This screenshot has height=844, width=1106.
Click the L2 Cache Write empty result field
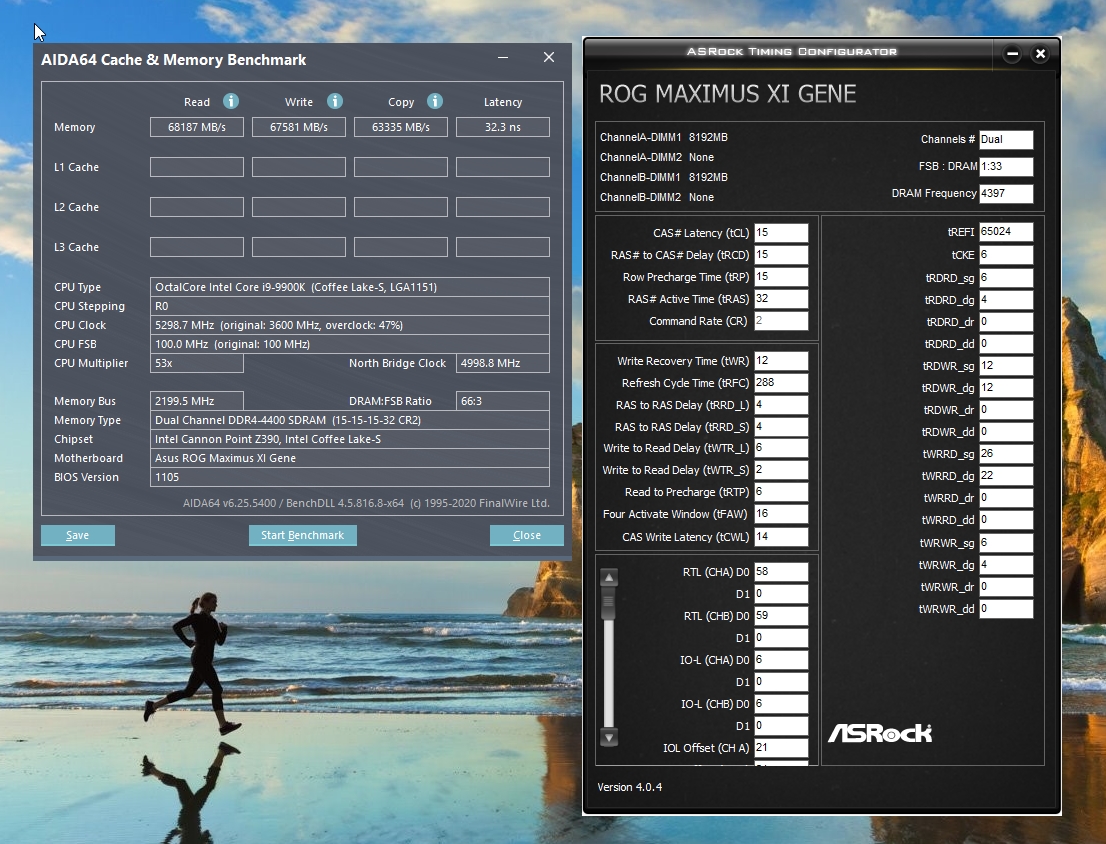click(x=299, y=207)
